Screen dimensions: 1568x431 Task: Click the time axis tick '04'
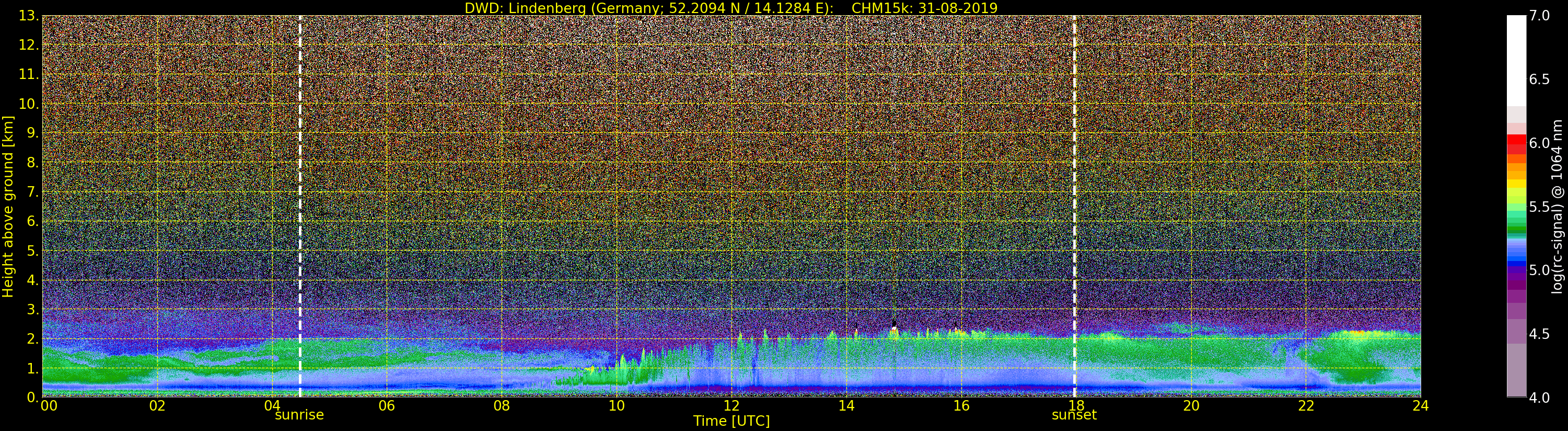tap(272, 405)
